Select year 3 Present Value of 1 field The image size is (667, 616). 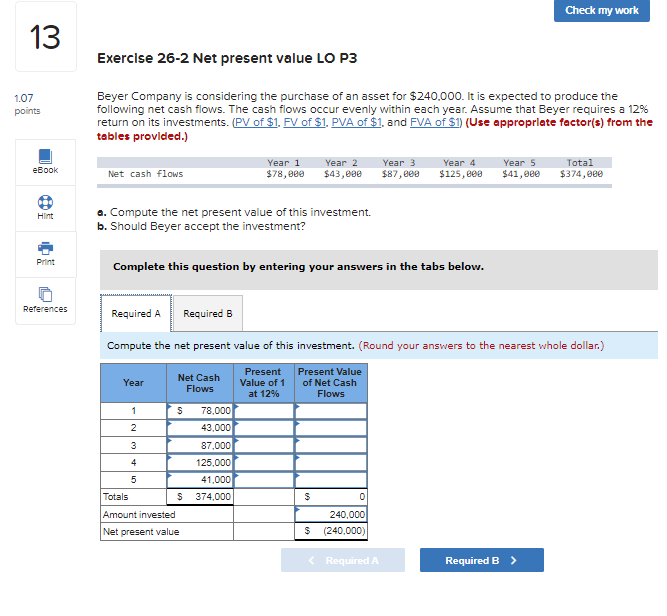pos(264,445)
